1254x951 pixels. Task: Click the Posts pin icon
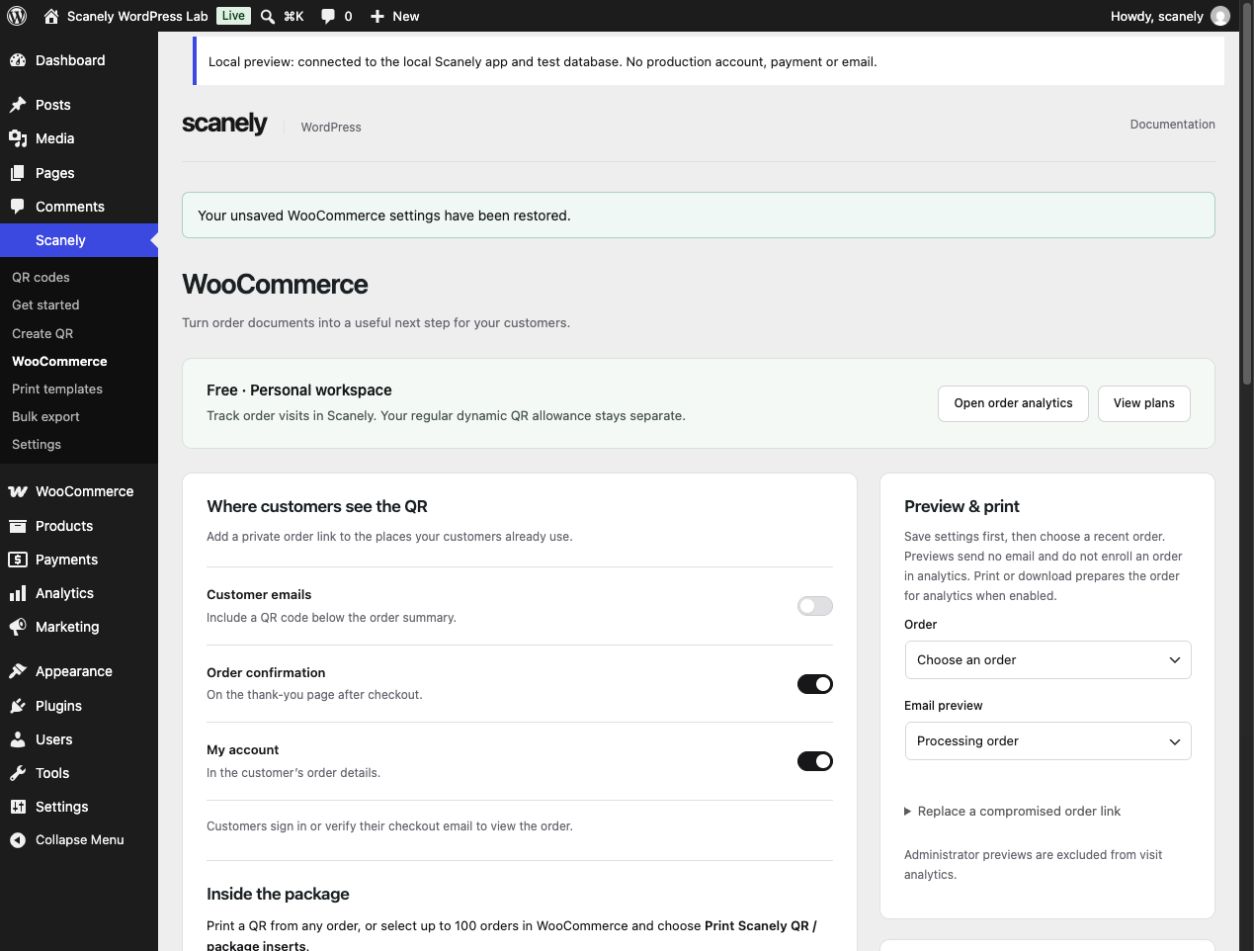point(17,105)
